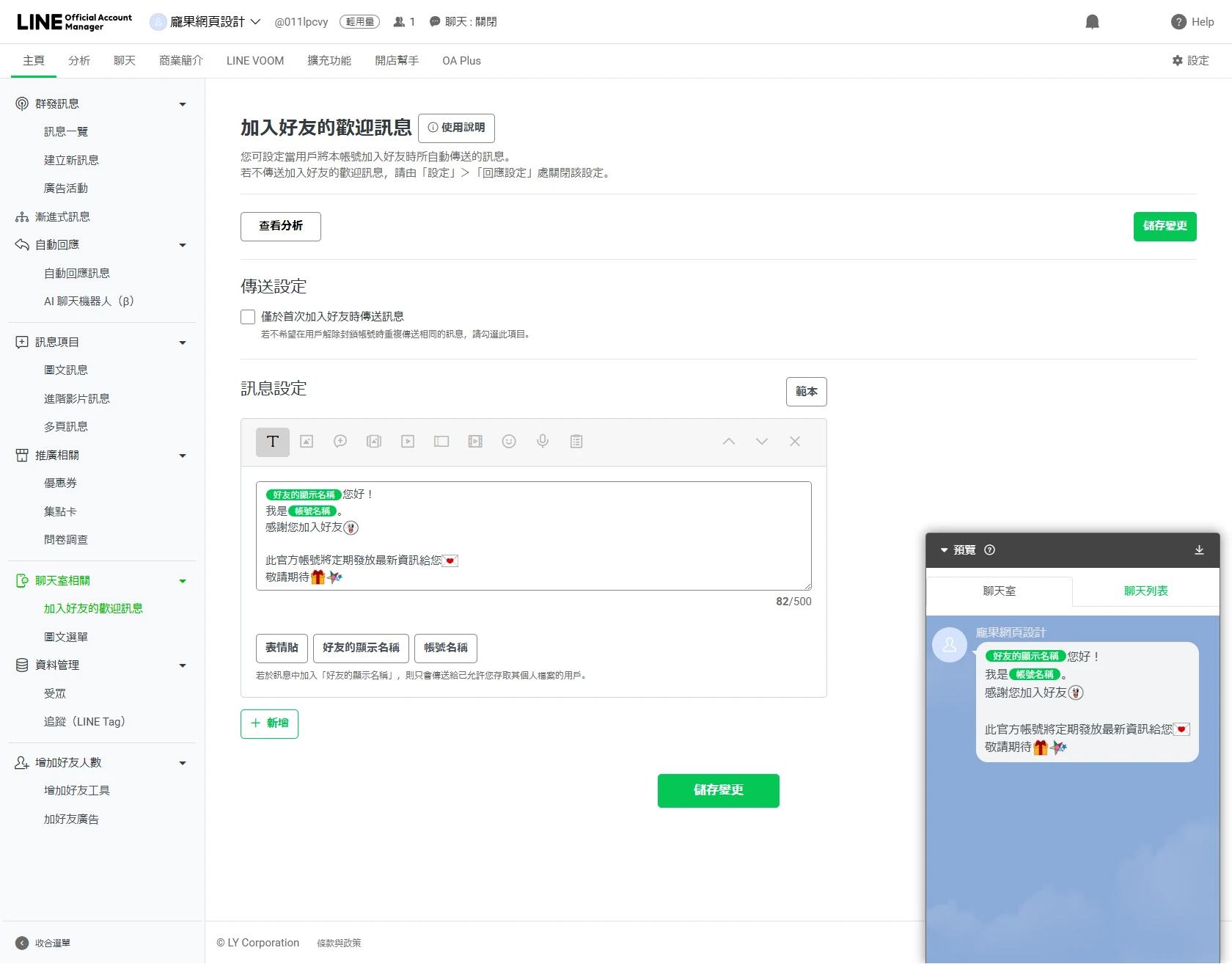Click 範本 template button
Viewport: 1232px width, 964px height.
click(x=807, y=392)
